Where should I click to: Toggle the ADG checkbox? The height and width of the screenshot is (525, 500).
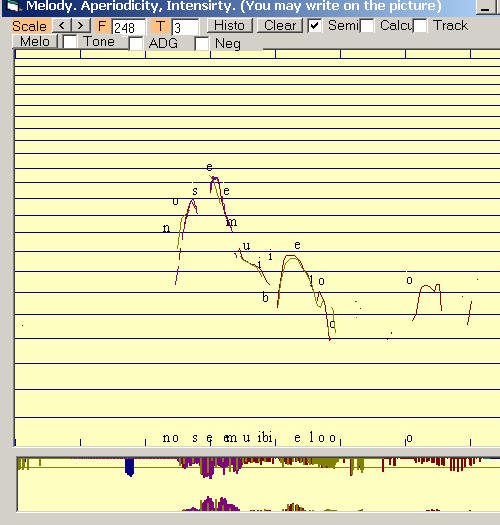[136, 44]
